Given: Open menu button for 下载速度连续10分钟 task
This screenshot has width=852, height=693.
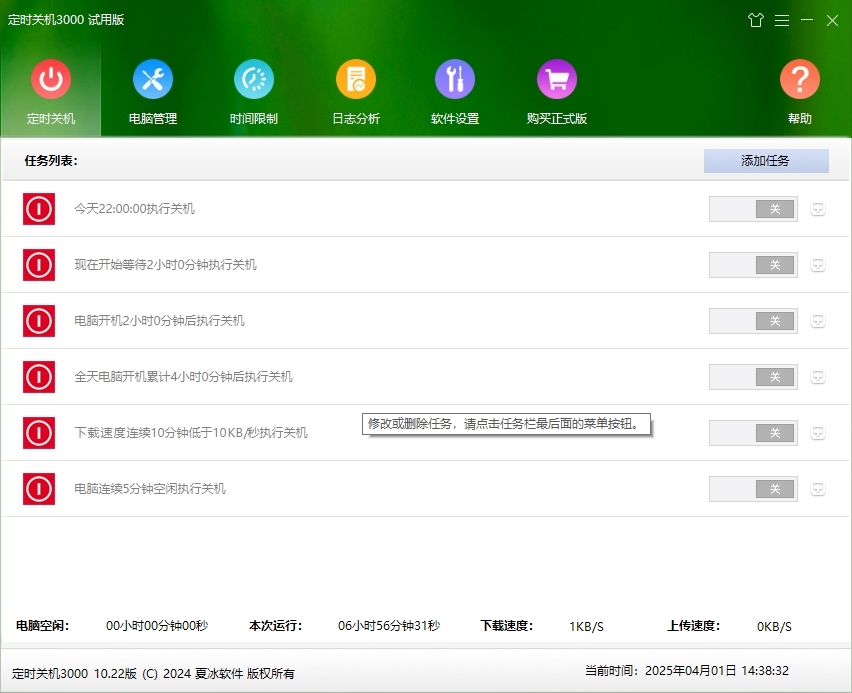Looking at the screenshot, I should (x=818, y=433).
